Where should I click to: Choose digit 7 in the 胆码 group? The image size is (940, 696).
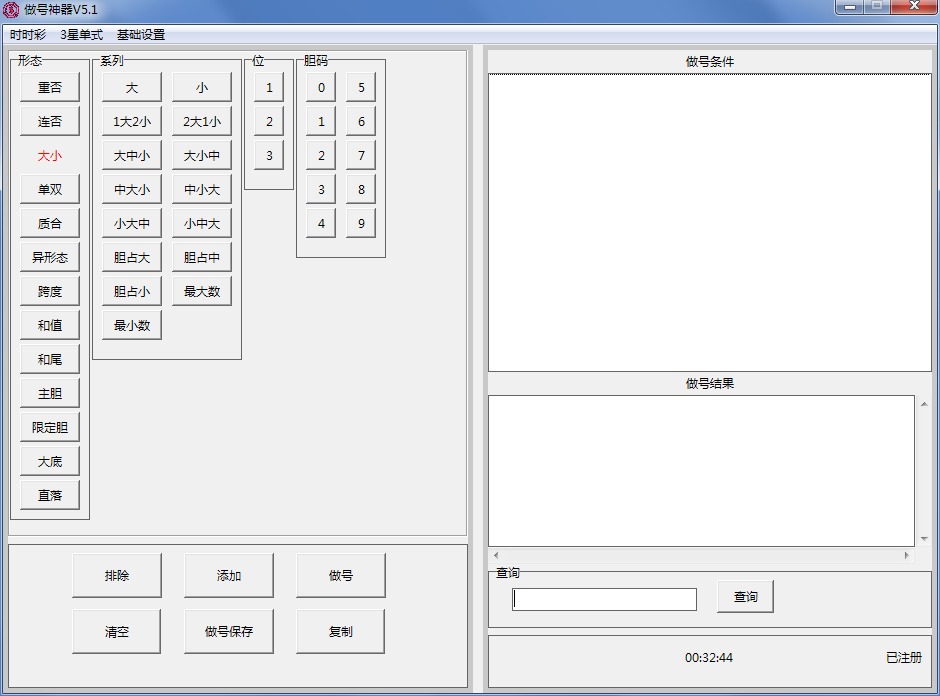click(x=361, y=156)
